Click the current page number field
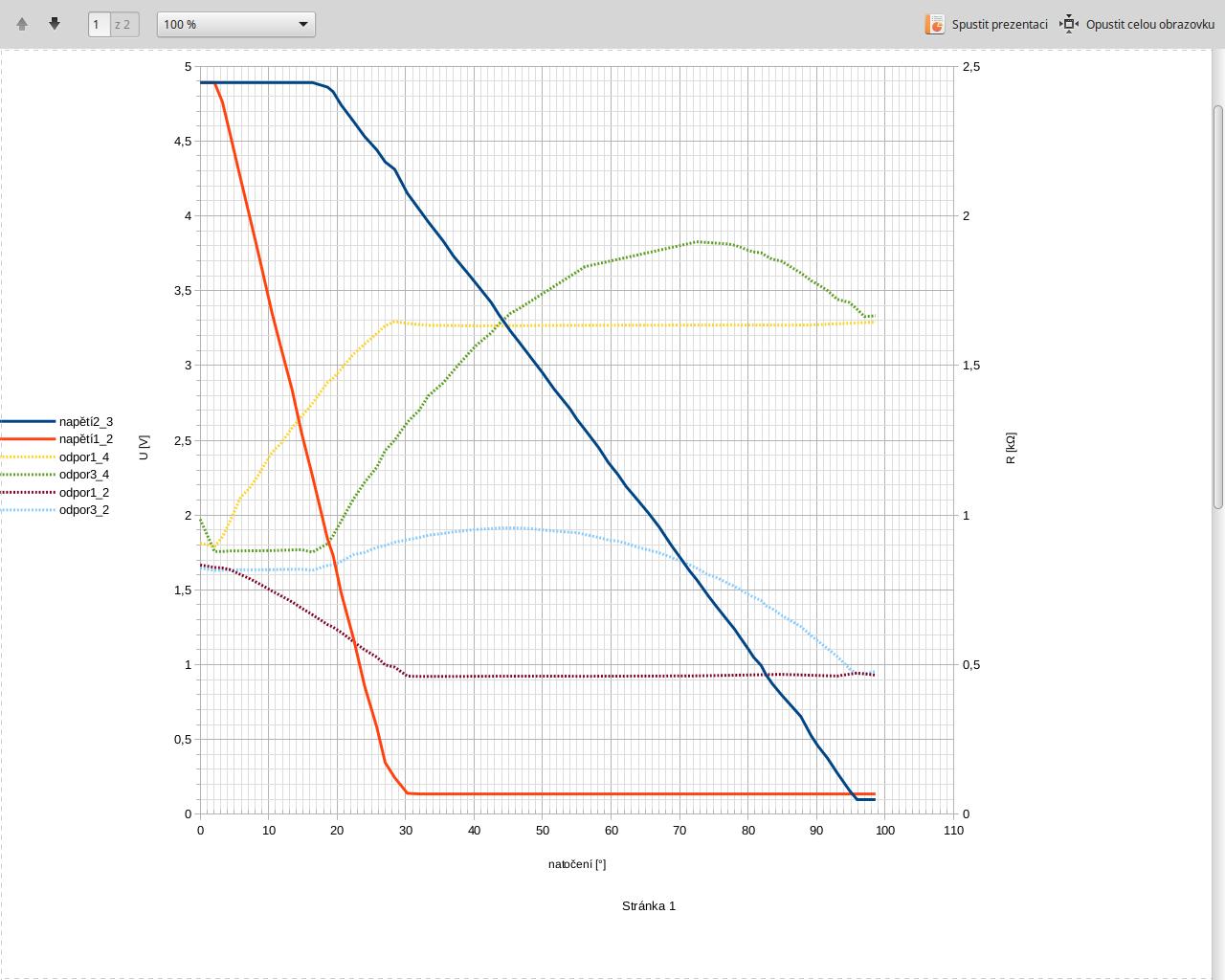The height and width of the screenshot is (980, 1225). pyautogui.click(x=100, y=24)
